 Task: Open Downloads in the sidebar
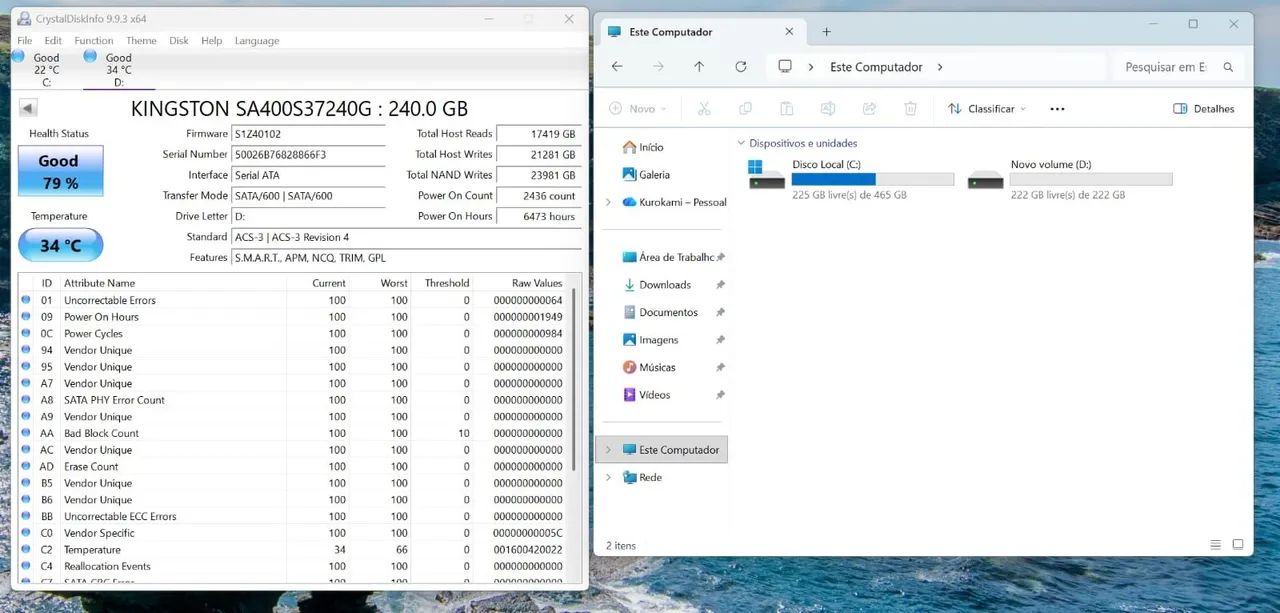pyautogui.click(x=665, y=285)
